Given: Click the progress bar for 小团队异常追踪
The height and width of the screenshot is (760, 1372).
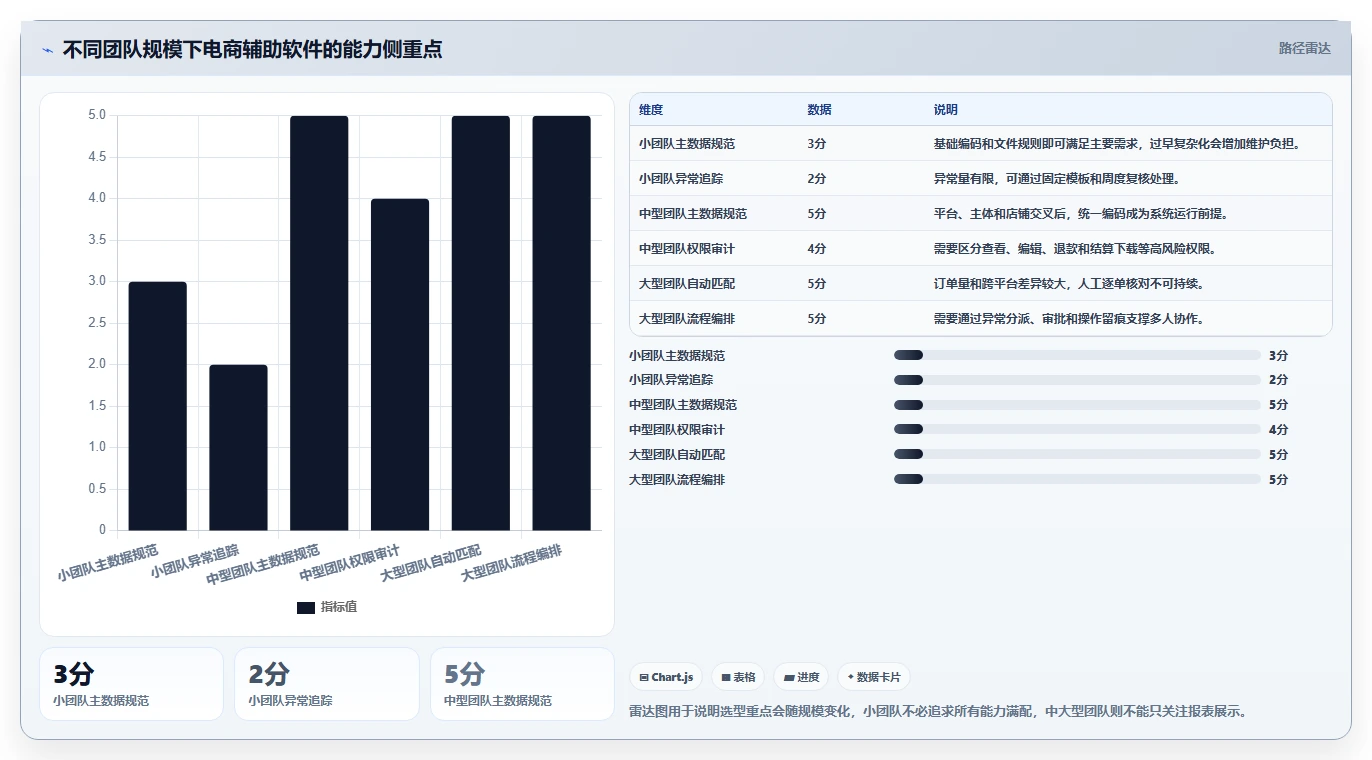Looking at the screenshot, I should (1077, 380).
